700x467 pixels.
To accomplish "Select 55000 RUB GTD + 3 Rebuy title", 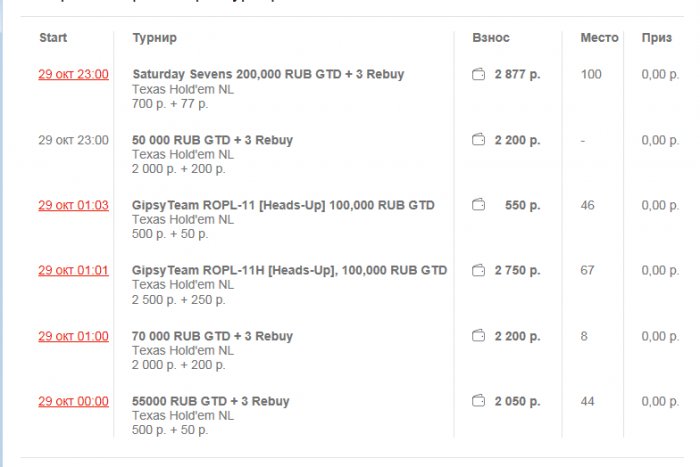I will click(x=210, y=401).
